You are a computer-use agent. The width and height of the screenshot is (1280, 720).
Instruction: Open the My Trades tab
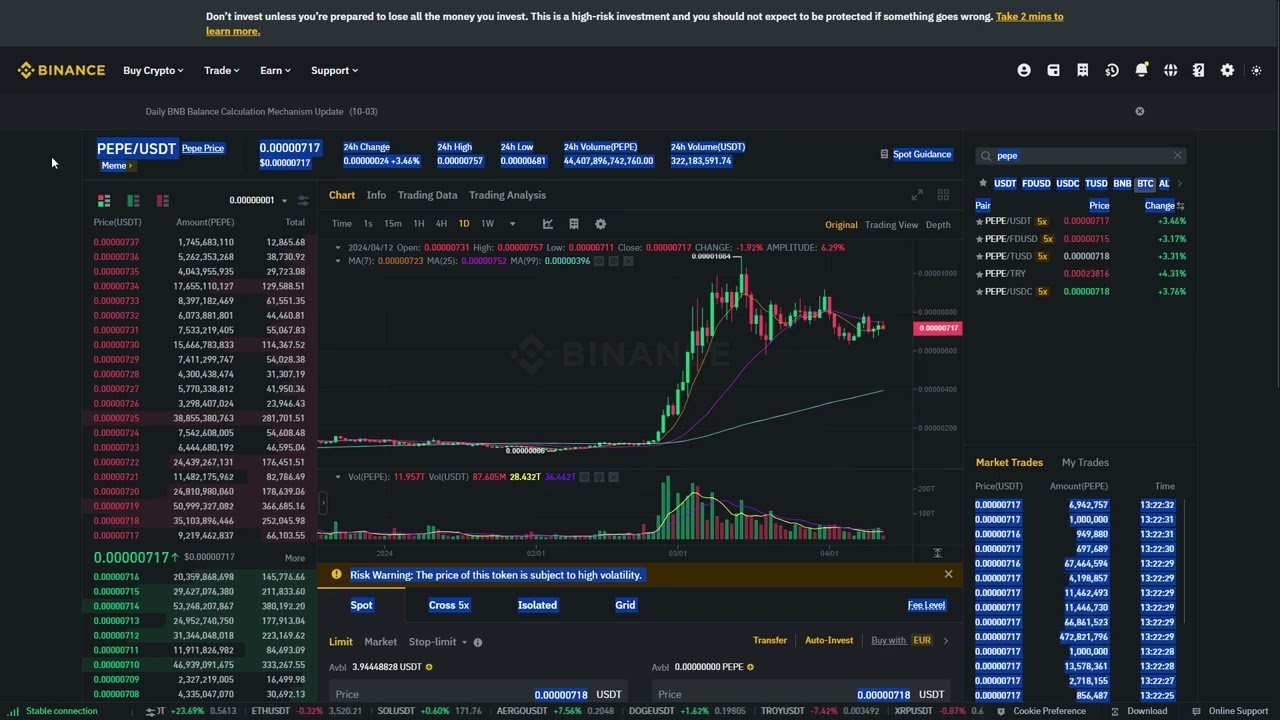point(1085,462)
